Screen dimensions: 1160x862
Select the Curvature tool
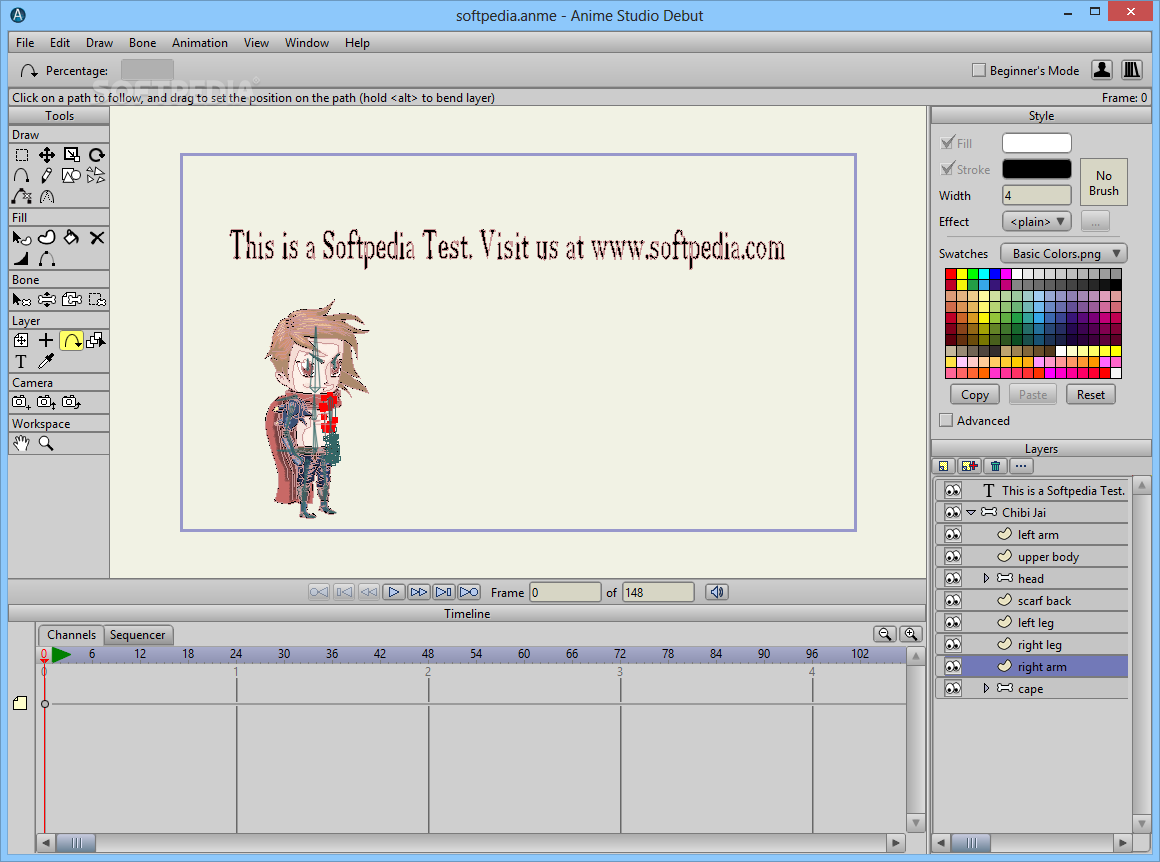click(47, 196)
